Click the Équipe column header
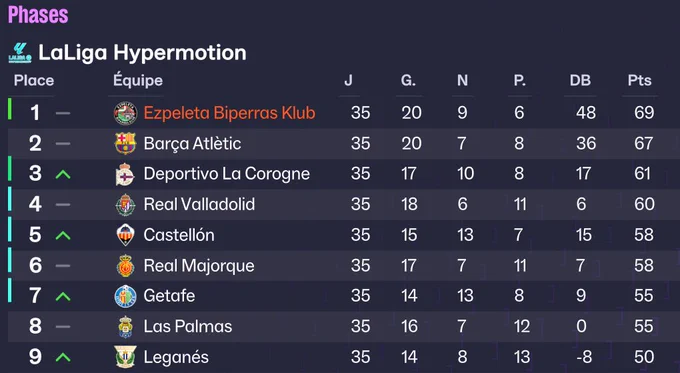Viewport: 680px width, 373px height. (138, 80)
